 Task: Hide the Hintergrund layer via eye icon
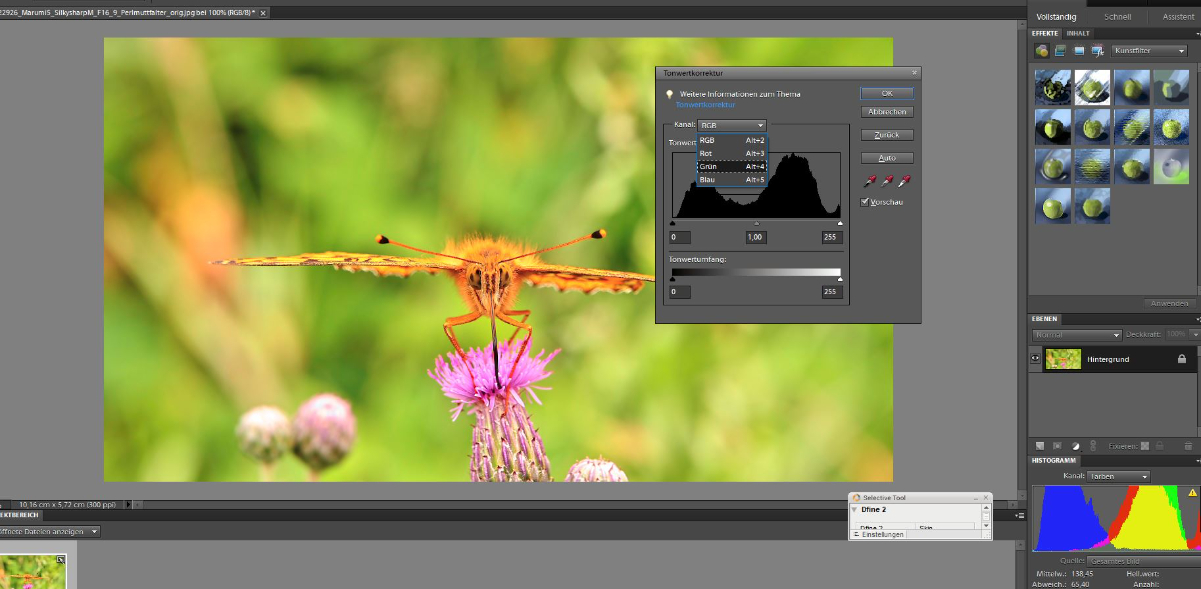1036,358
